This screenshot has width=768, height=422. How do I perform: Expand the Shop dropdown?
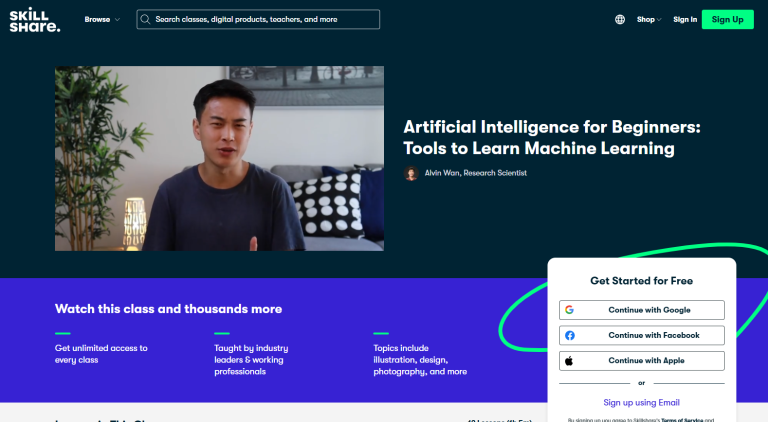click(649, 20)
